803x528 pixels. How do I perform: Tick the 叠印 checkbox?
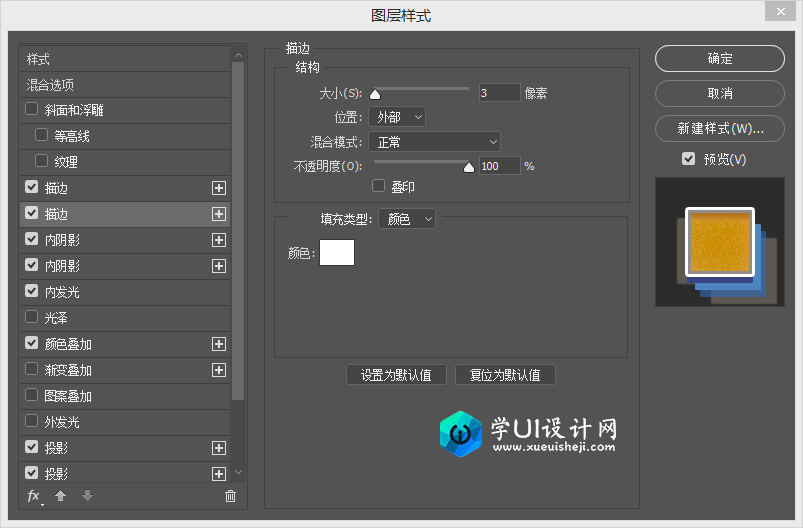coord(378,186)
